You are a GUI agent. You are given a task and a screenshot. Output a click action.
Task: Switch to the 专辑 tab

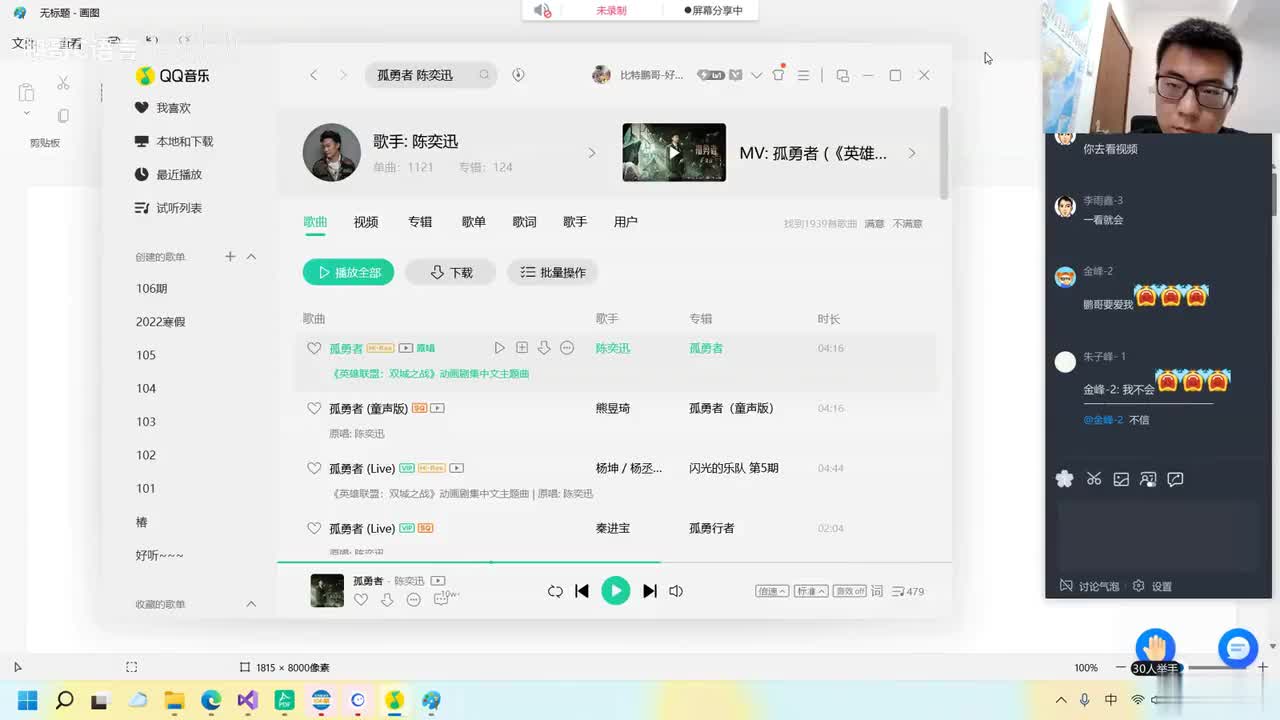[420, 222]
